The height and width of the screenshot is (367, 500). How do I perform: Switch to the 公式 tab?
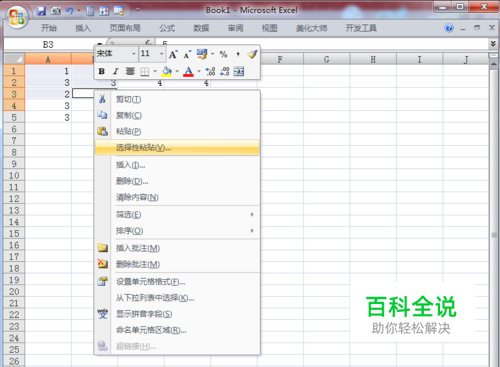click(167, 28)
